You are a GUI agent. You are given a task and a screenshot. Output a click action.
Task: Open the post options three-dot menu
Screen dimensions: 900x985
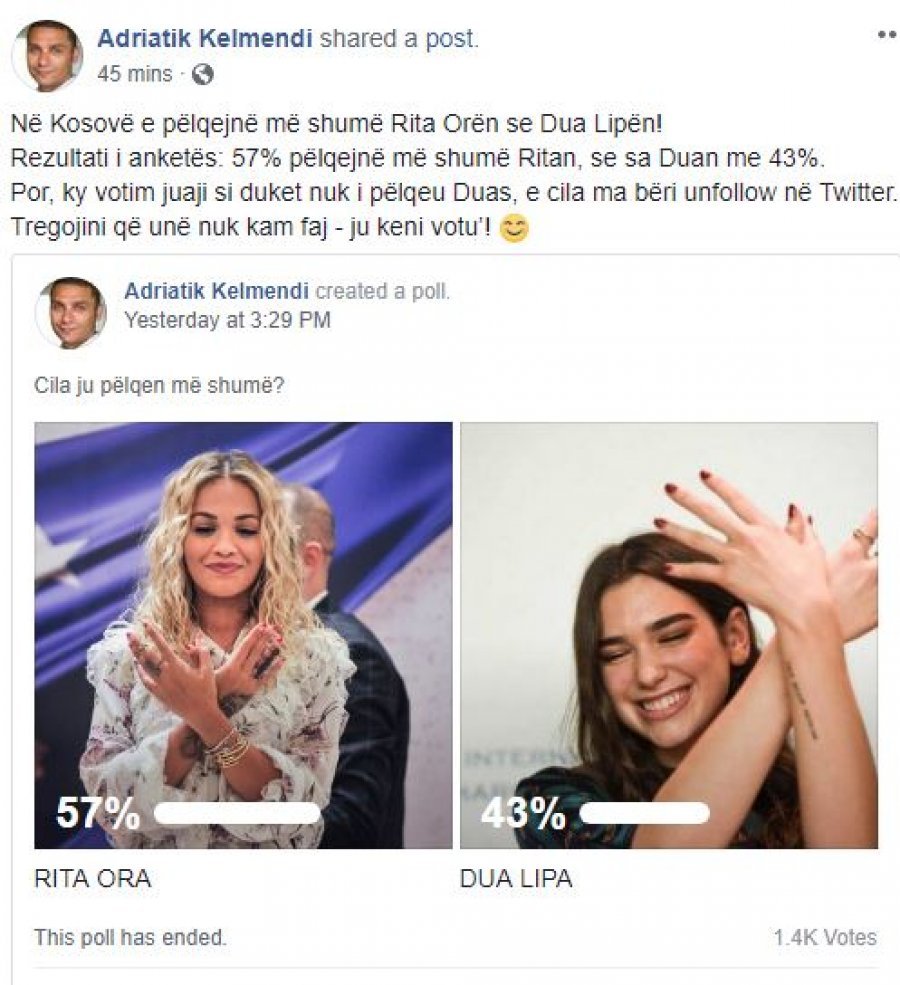887,36
